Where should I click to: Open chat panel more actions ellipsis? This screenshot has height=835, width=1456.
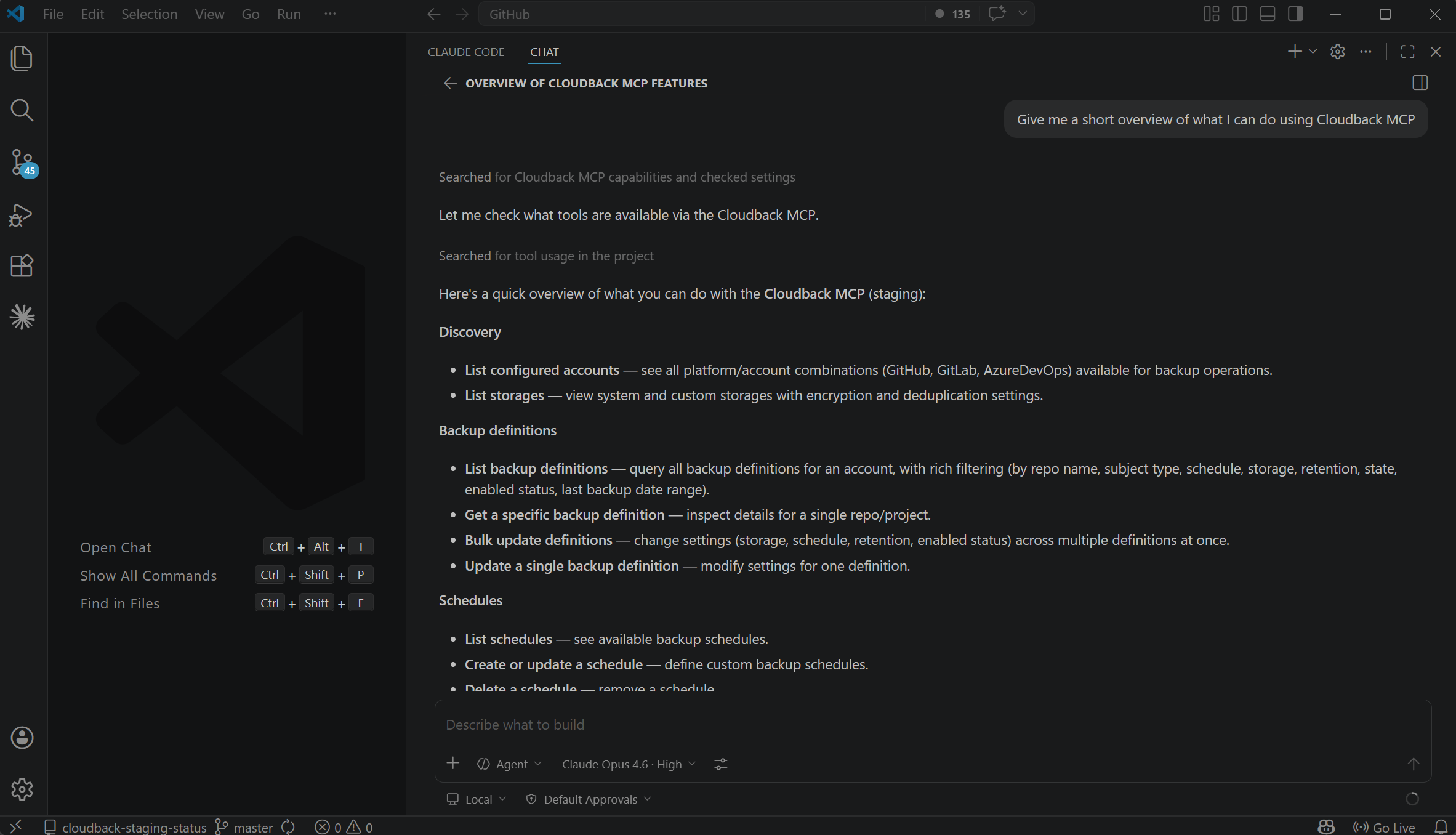(1366, 52)
